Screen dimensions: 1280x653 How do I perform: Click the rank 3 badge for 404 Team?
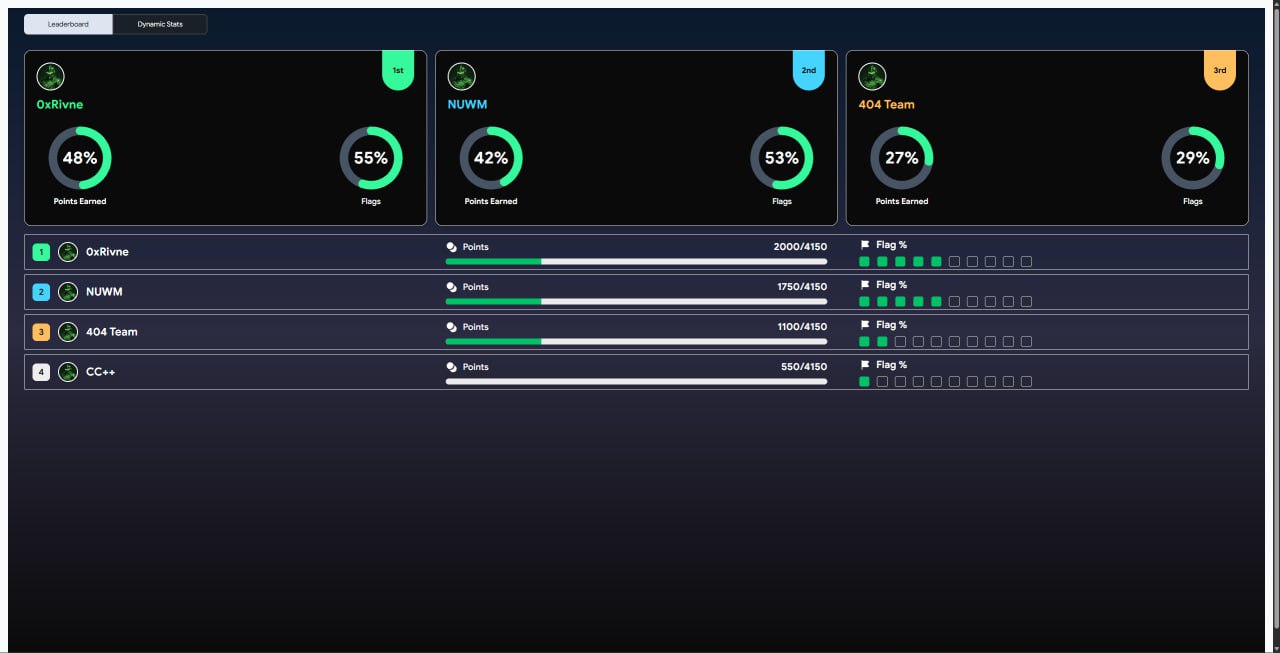tap(41, 332)
